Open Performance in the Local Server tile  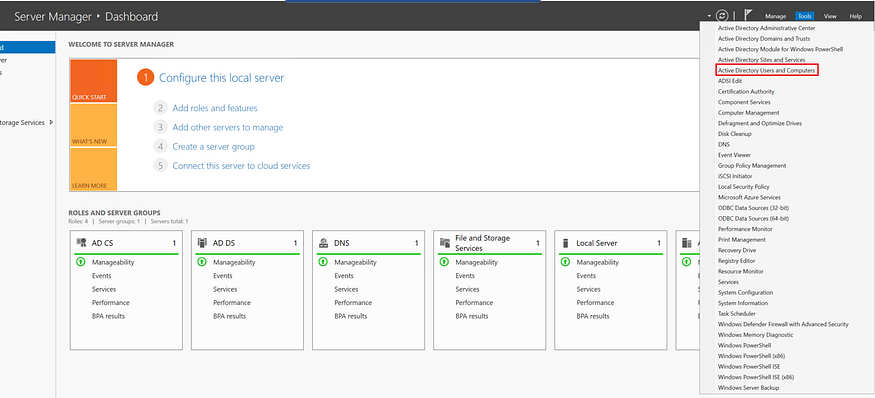pyautogui.click(x=595, y=303)
